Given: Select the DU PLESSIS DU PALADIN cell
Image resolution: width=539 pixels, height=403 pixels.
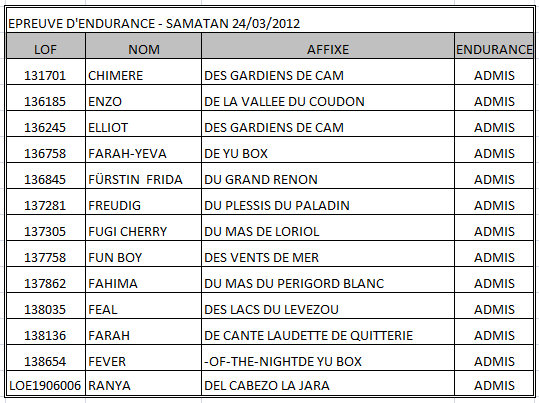Looking at the screenshot, I should 328,202.
